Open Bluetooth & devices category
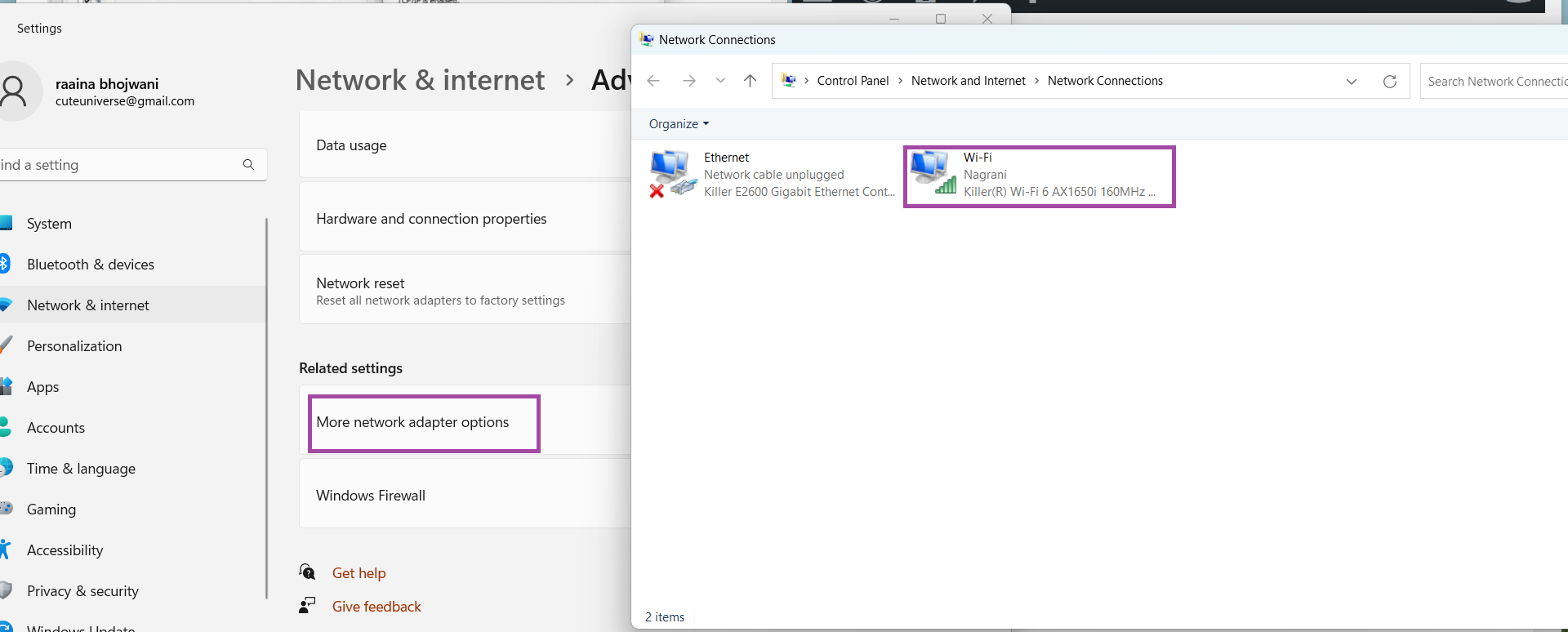Viewport: 1568px width, 632px height. pyautogui.click(x=132, y=265)
